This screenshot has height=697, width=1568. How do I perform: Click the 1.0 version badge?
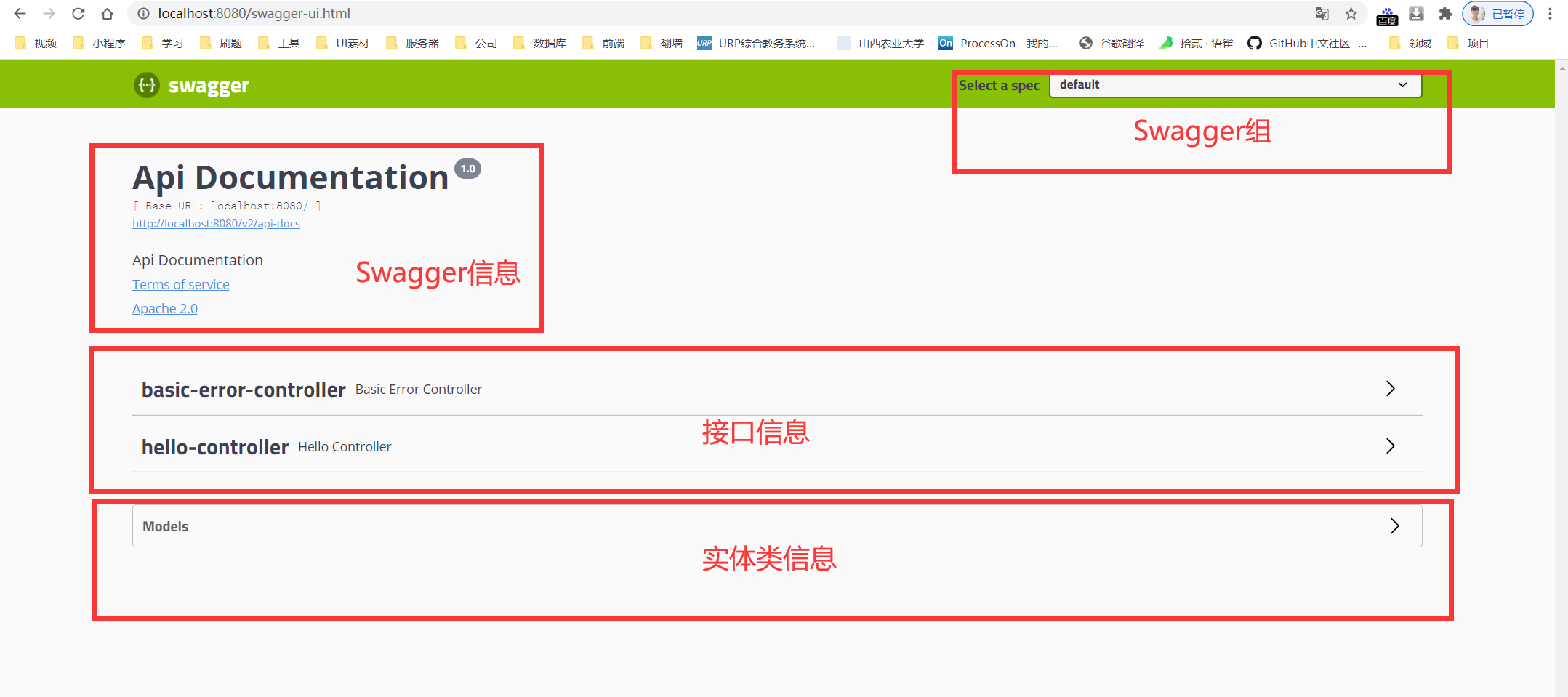tap(467, 169)
